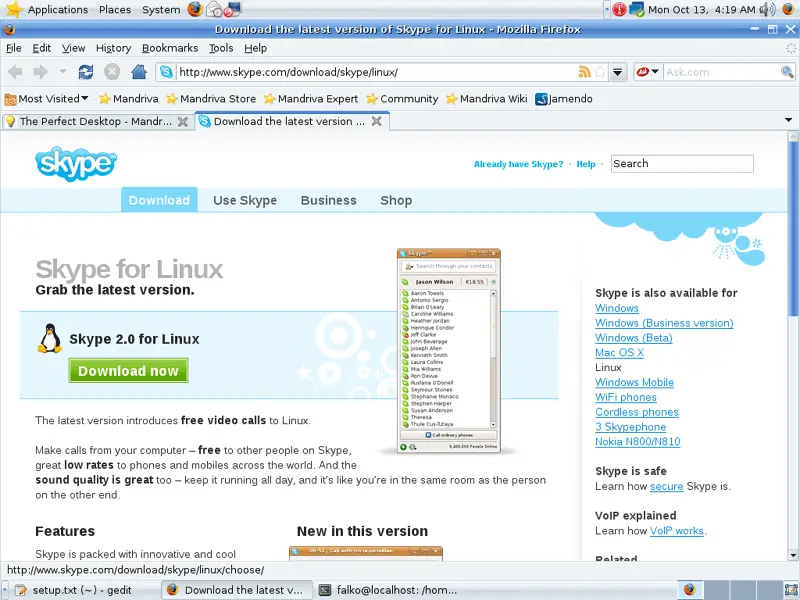Click the Skype client screenshot thumbnail

(448, 351)
